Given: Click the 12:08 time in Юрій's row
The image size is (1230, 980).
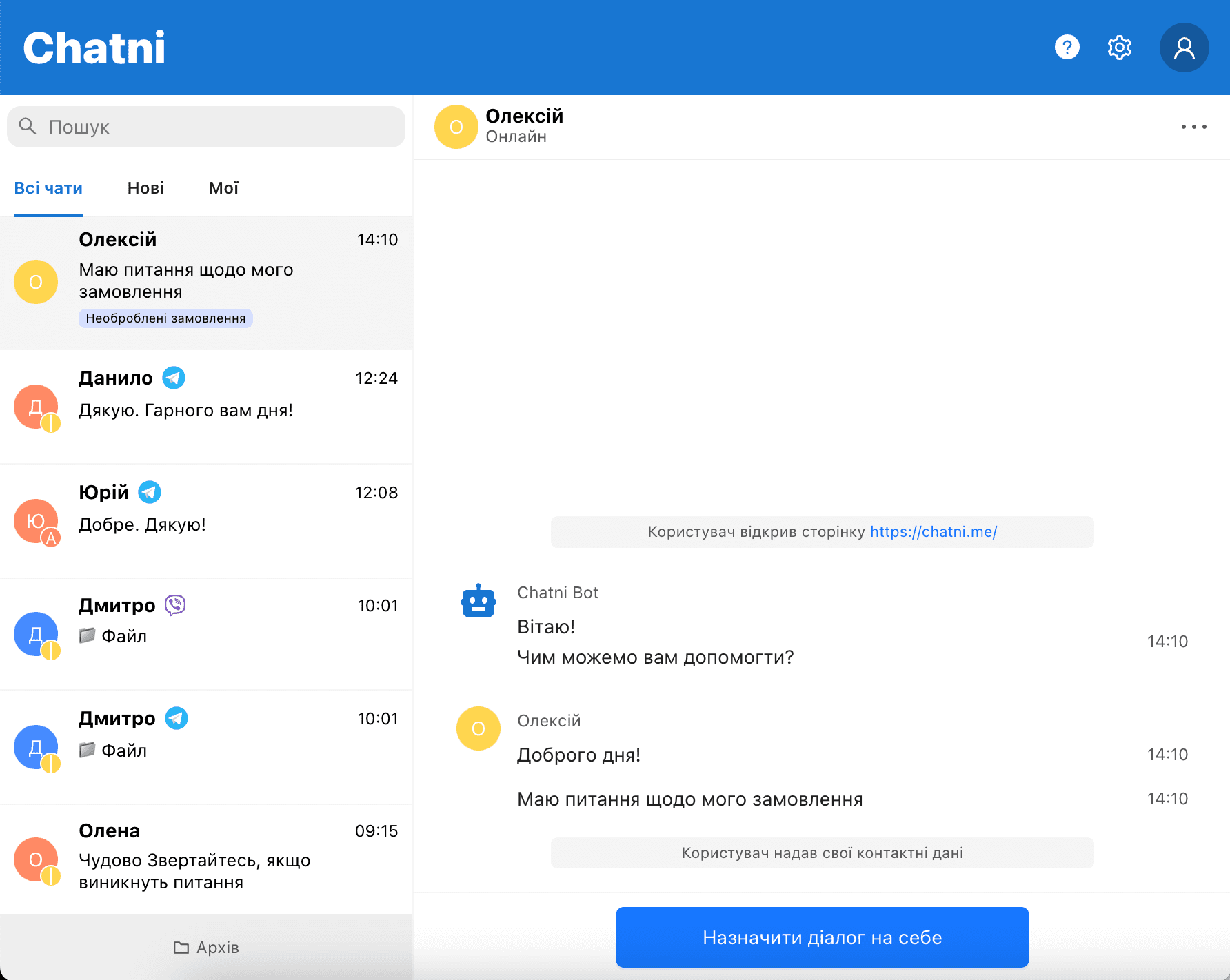Looking at the screenshot, I should [x=376, y=493].
